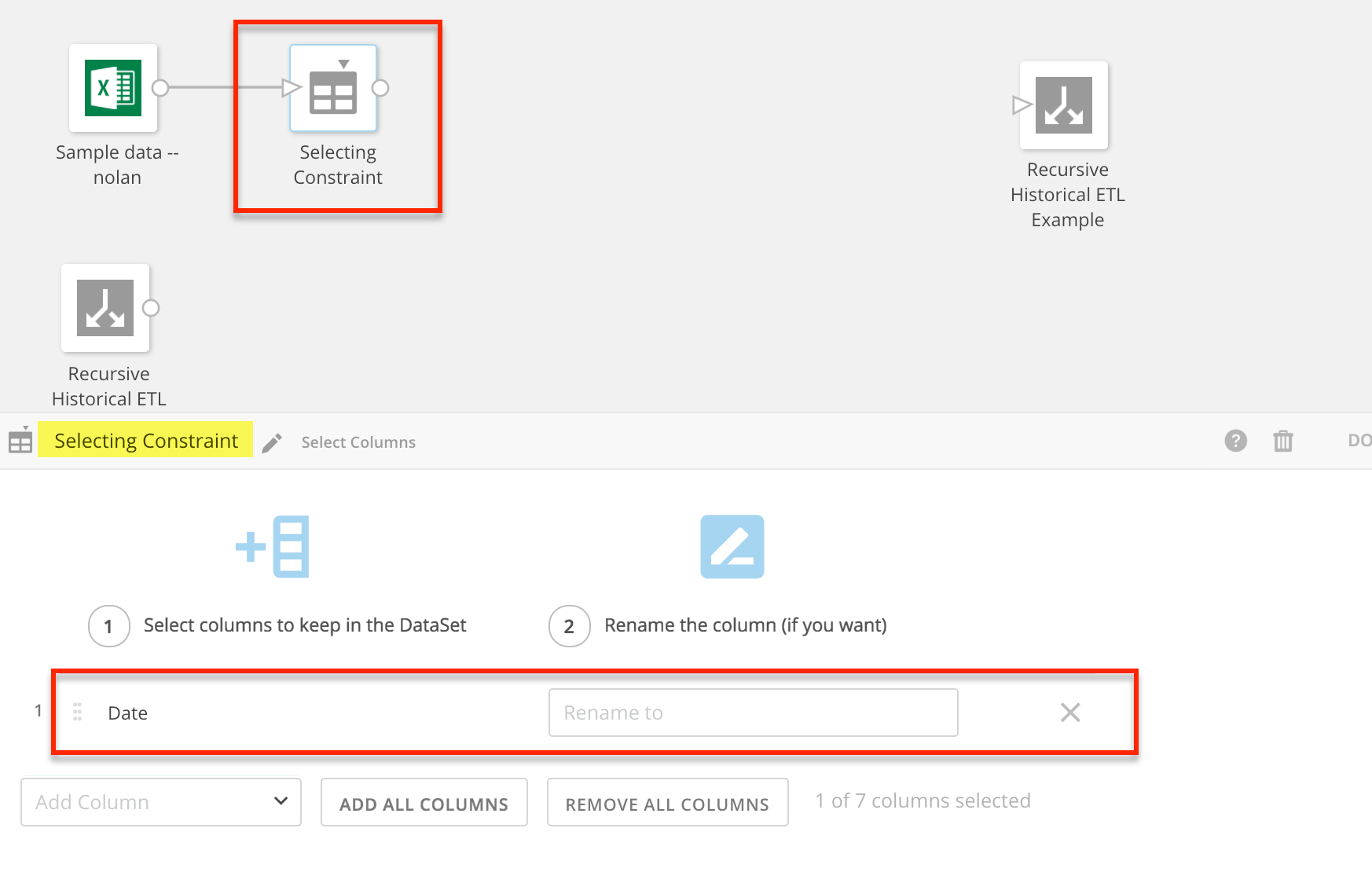Viewport: 1372px width, 894px height.
Task: Click the Selecting Constraint select-columns tile icon
Action: 334,90
